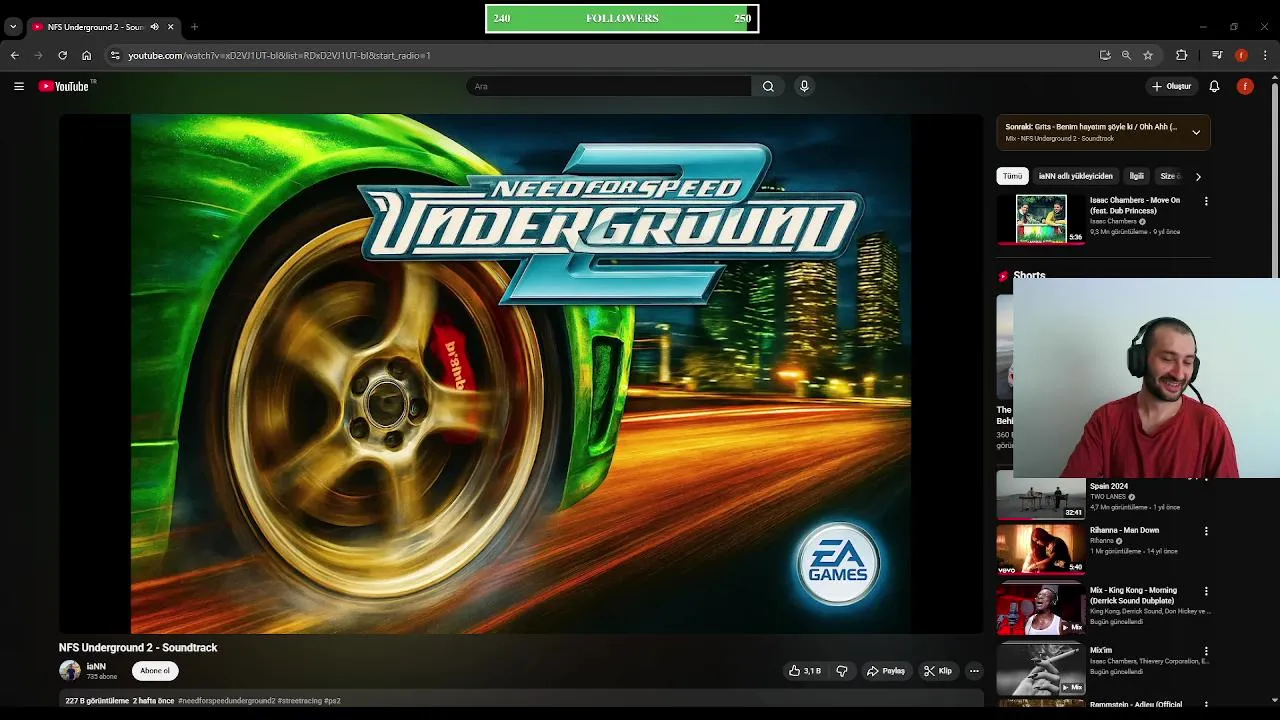Select iaNN adlı yükleyiciden chip
1280x720 pixels.
pyautogui.click(x=1075, y=176)
